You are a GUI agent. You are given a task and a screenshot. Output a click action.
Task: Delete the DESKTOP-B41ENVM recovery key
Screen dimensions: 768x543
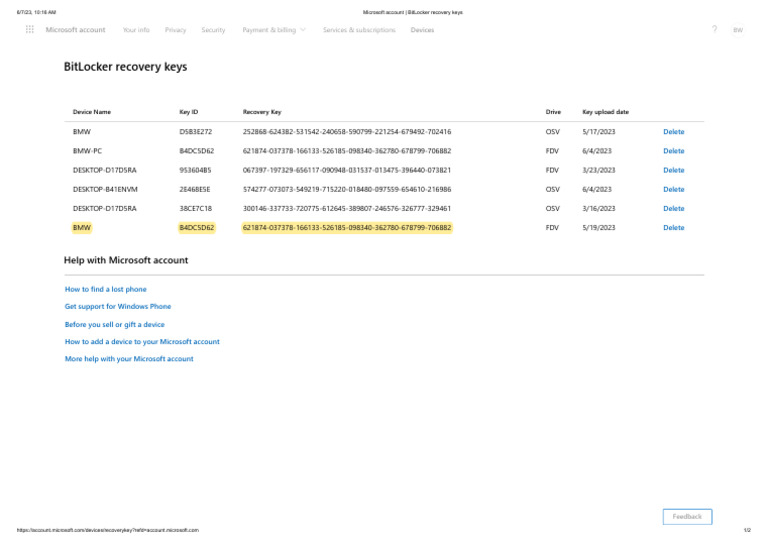(673, 189)
